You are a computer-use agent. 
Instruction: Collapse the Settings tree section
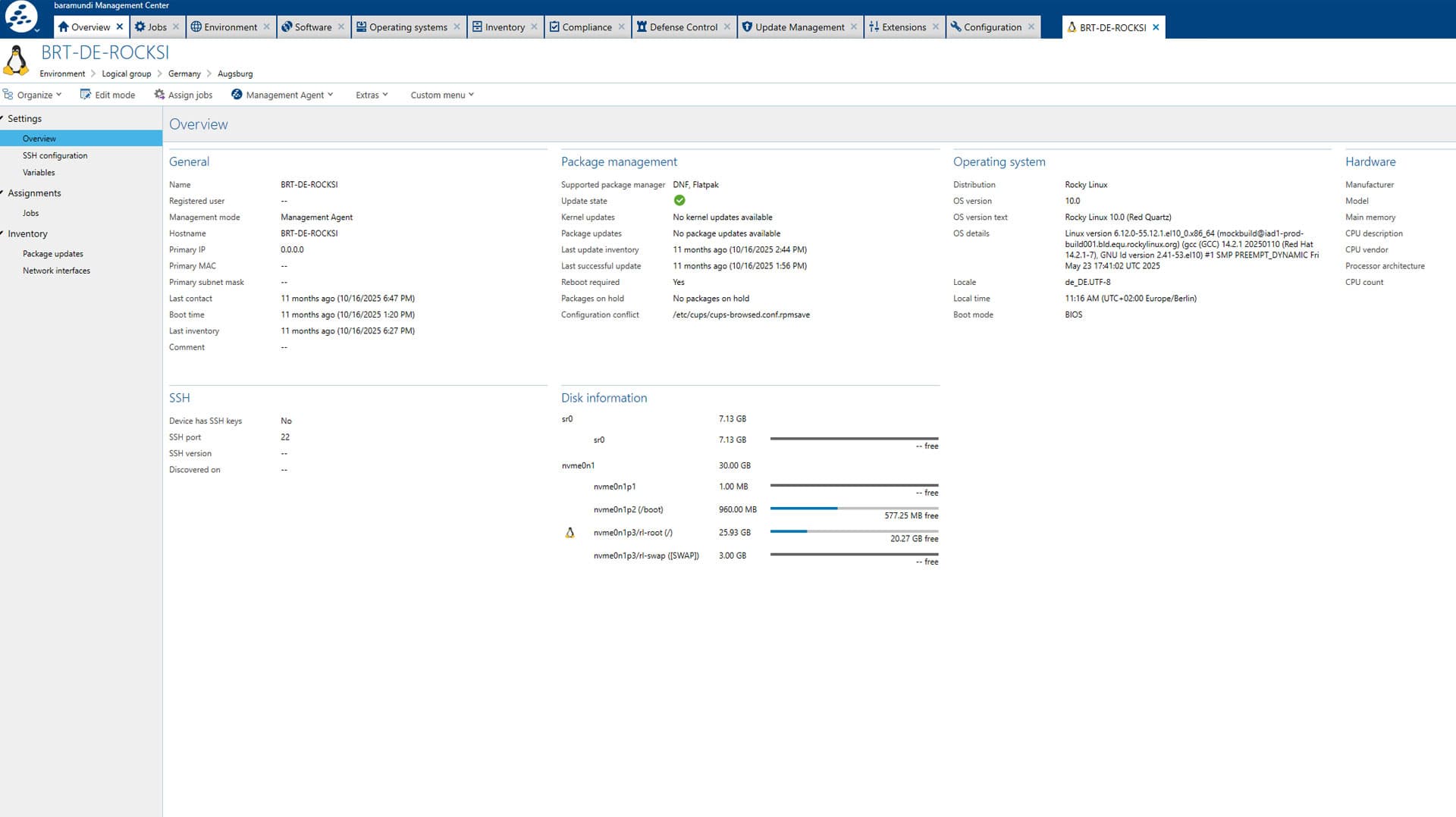pyautogui.click(x=3, y=118)
